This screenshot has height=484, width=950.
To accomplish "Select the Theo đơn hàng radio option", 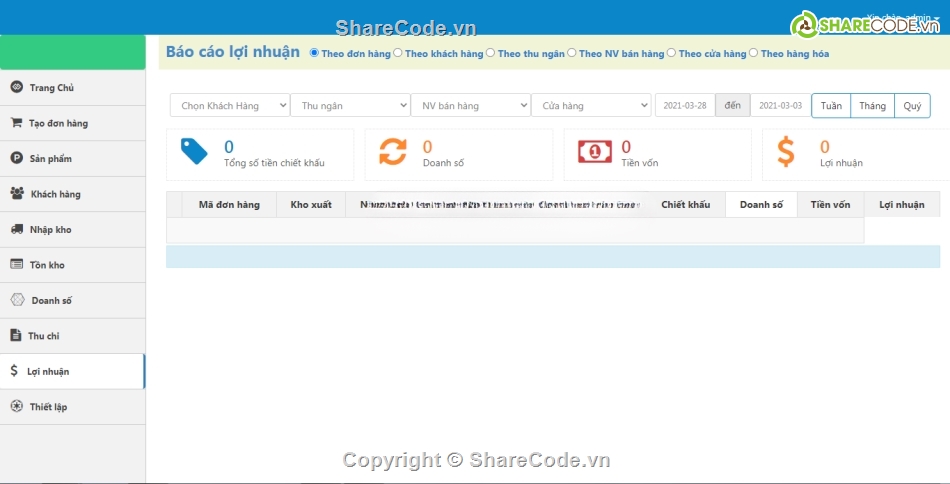I will (x=314, y=53).
